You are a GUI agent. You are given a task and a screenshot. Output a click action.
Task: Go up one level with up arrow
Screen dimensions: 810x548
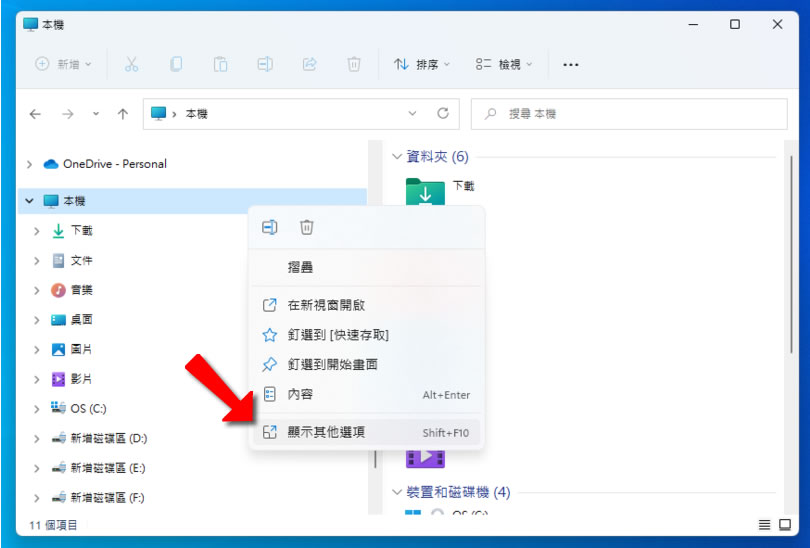tap(122, 114)
